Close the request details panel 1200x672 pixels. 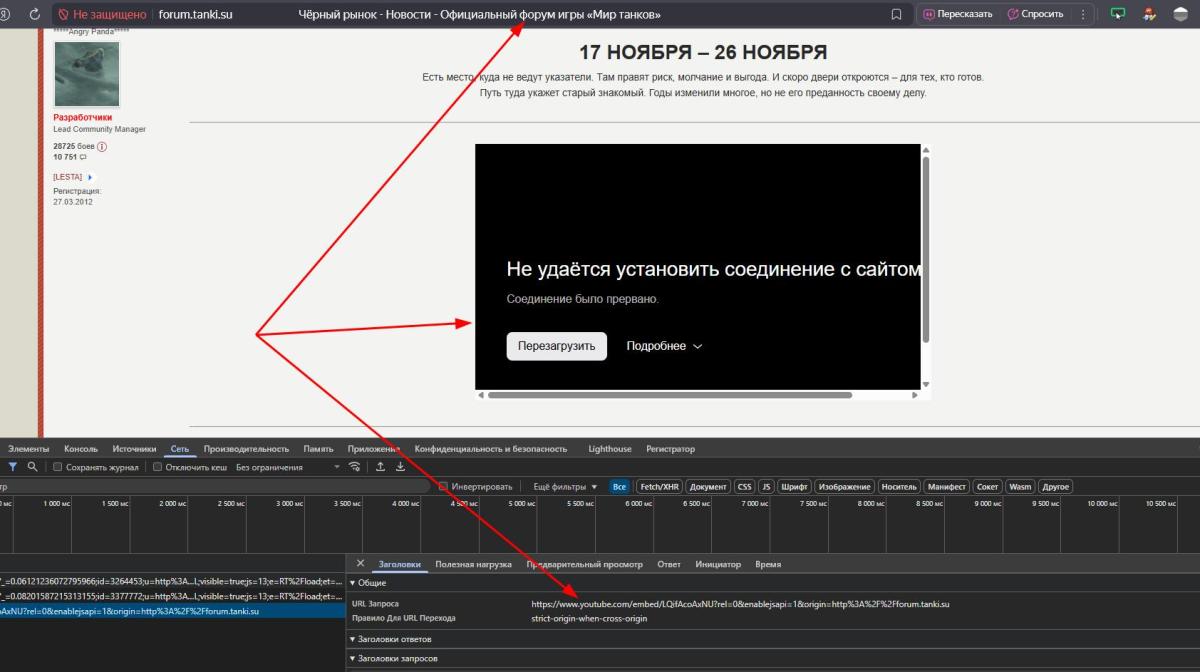[360, 564]
